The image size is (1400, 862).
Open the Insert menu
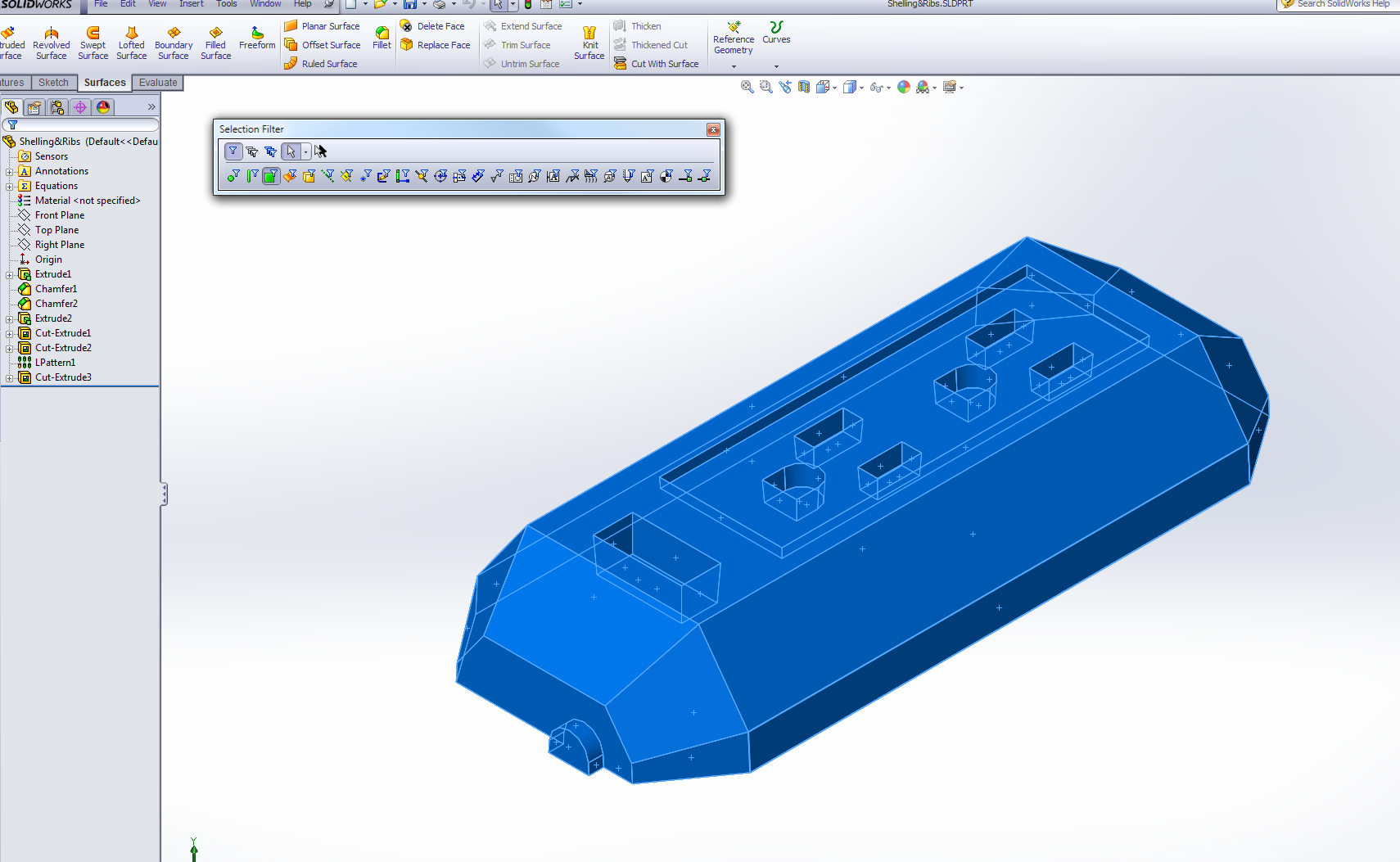tap(191, 4)
